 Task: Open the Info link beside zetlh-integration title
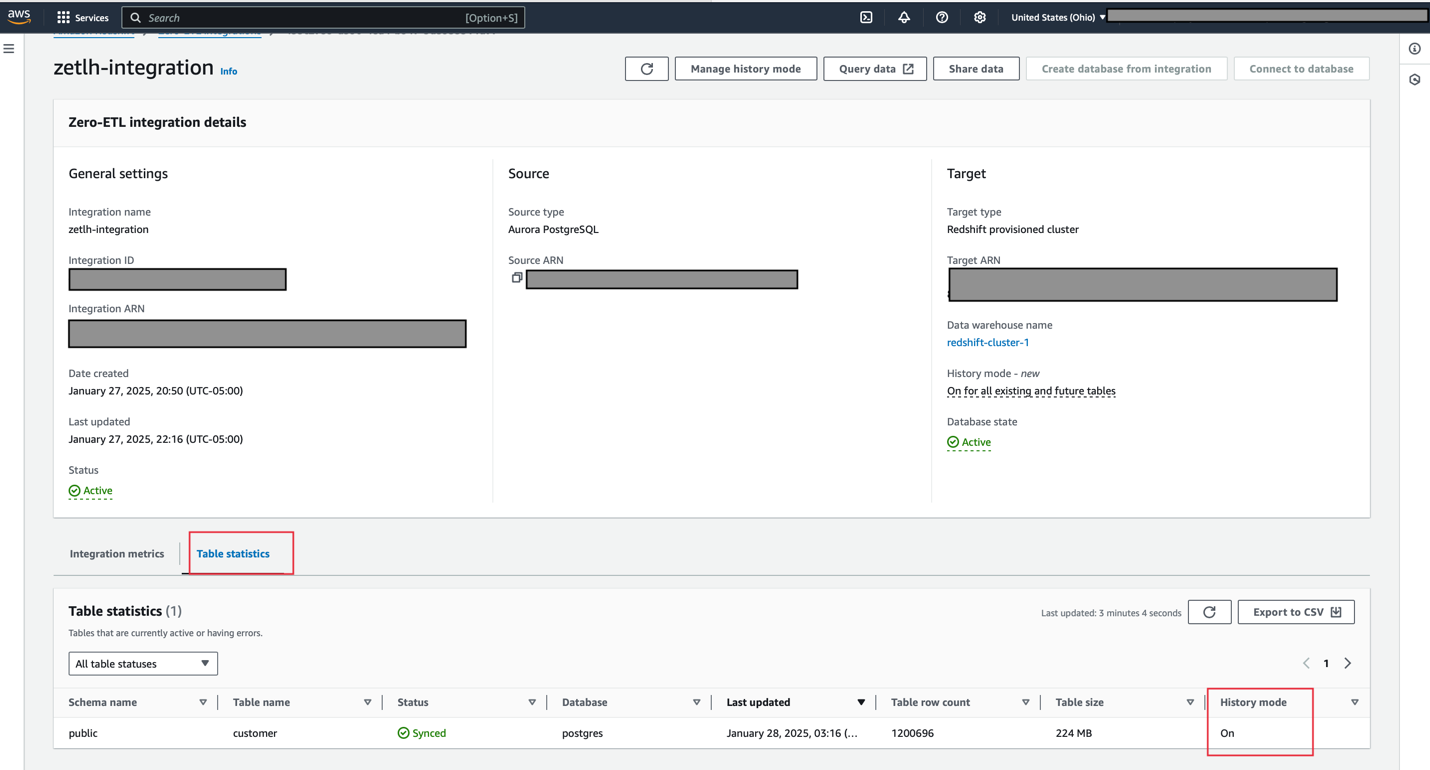click(229, 71)
